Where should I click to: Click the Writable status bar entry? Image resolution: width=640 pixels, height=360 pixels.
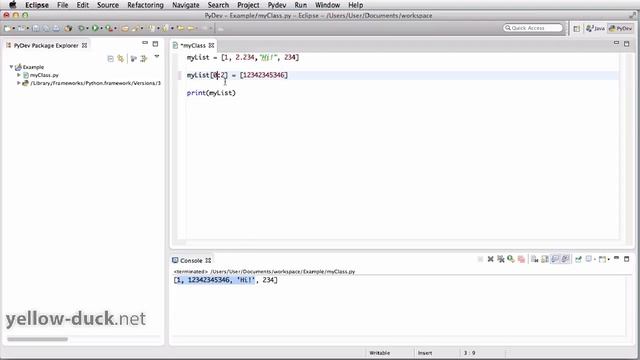pos(380,353)
